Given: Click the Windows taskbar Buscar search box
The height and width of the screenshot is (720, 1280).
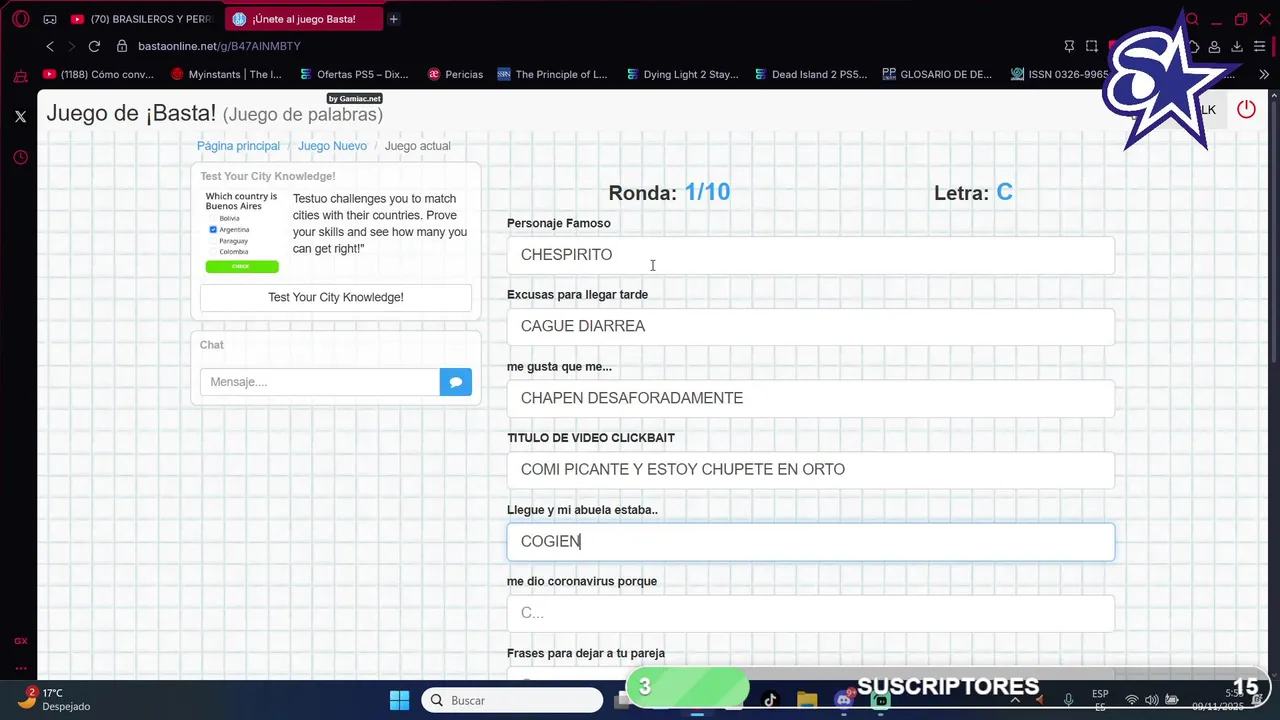Looking at the screenshot, I should tap(512, 700).
